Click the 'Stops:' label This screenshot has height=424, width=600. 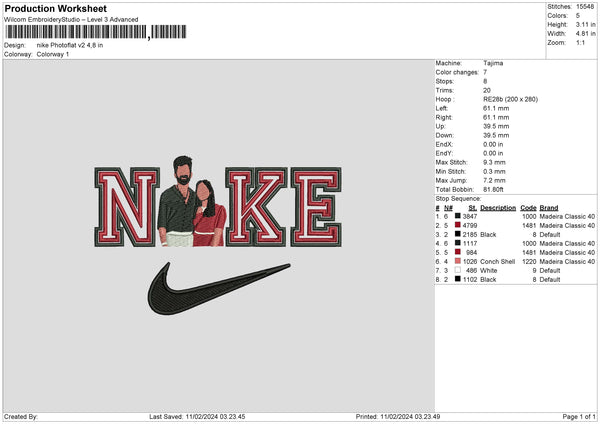tap(445, 82)
